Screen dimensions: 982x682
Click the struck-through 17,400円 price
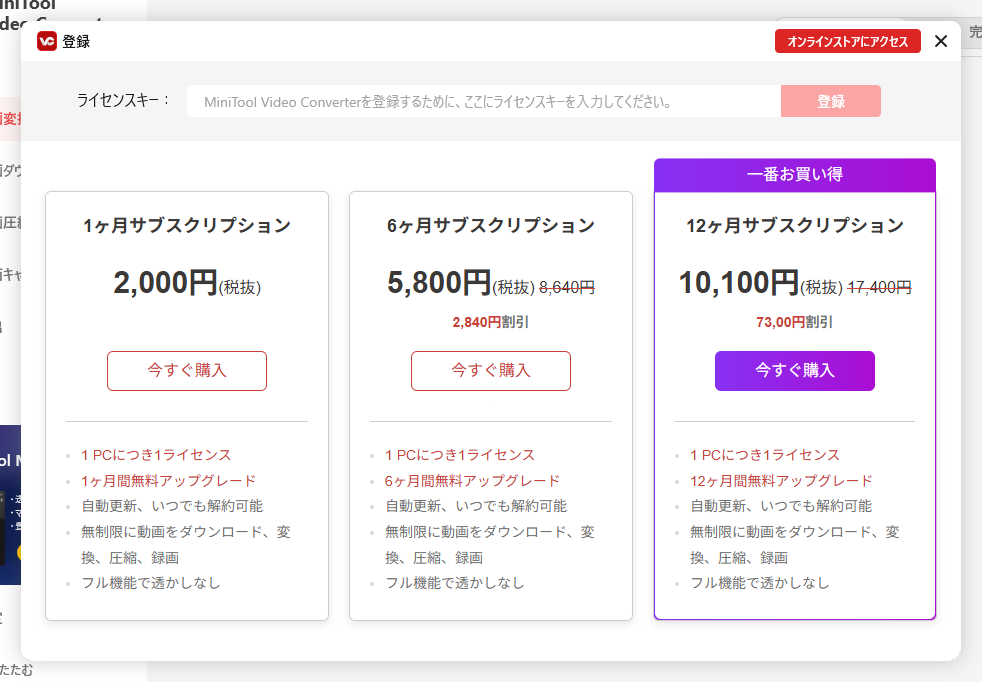879,287
